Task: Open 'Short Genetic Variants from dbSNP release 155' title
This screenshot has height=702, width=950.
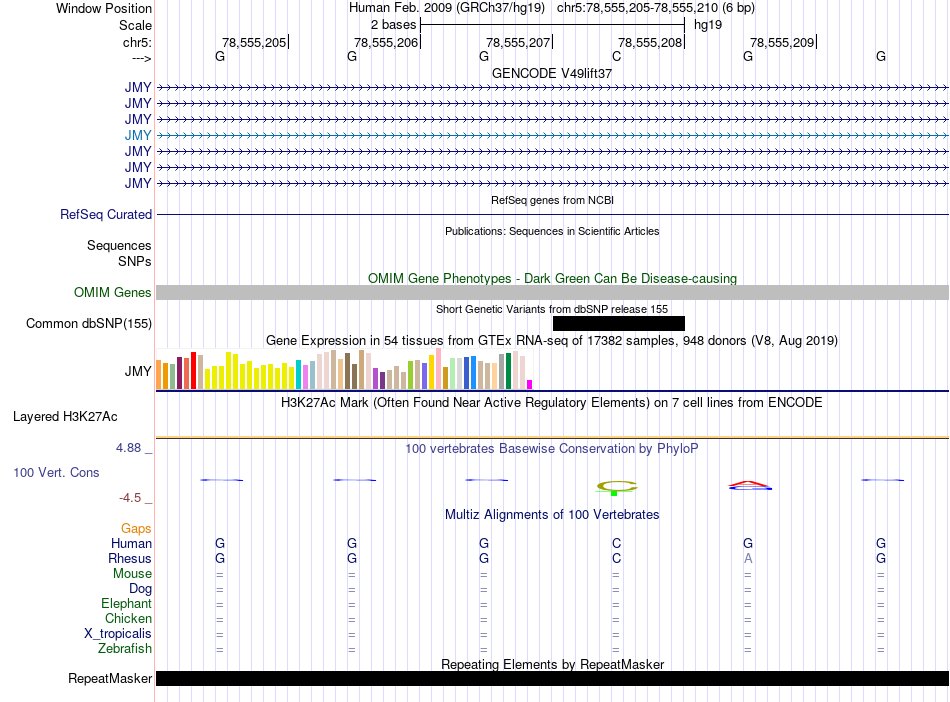Action: [552, 309]
